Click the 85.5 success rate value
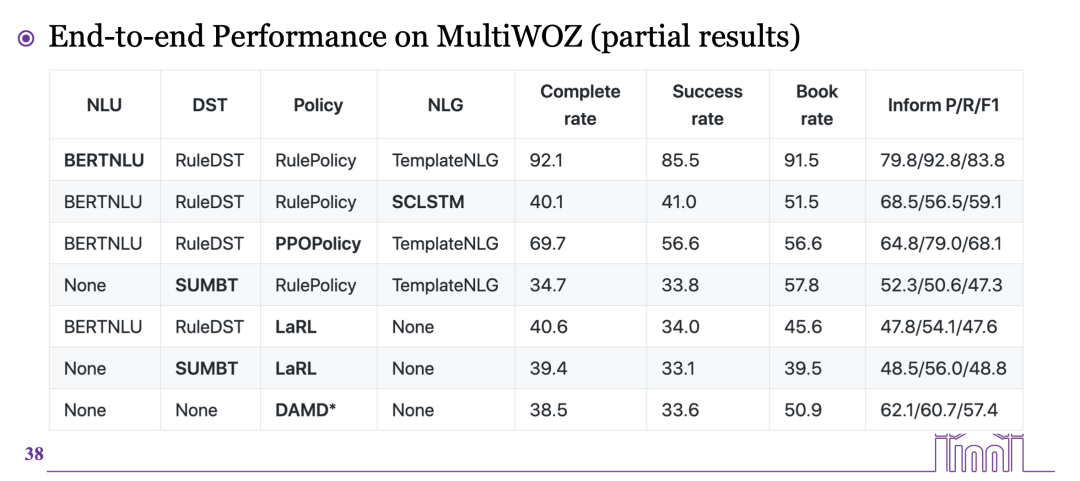The height and width of the screenshot is (481, 1080). pos(679,160)
